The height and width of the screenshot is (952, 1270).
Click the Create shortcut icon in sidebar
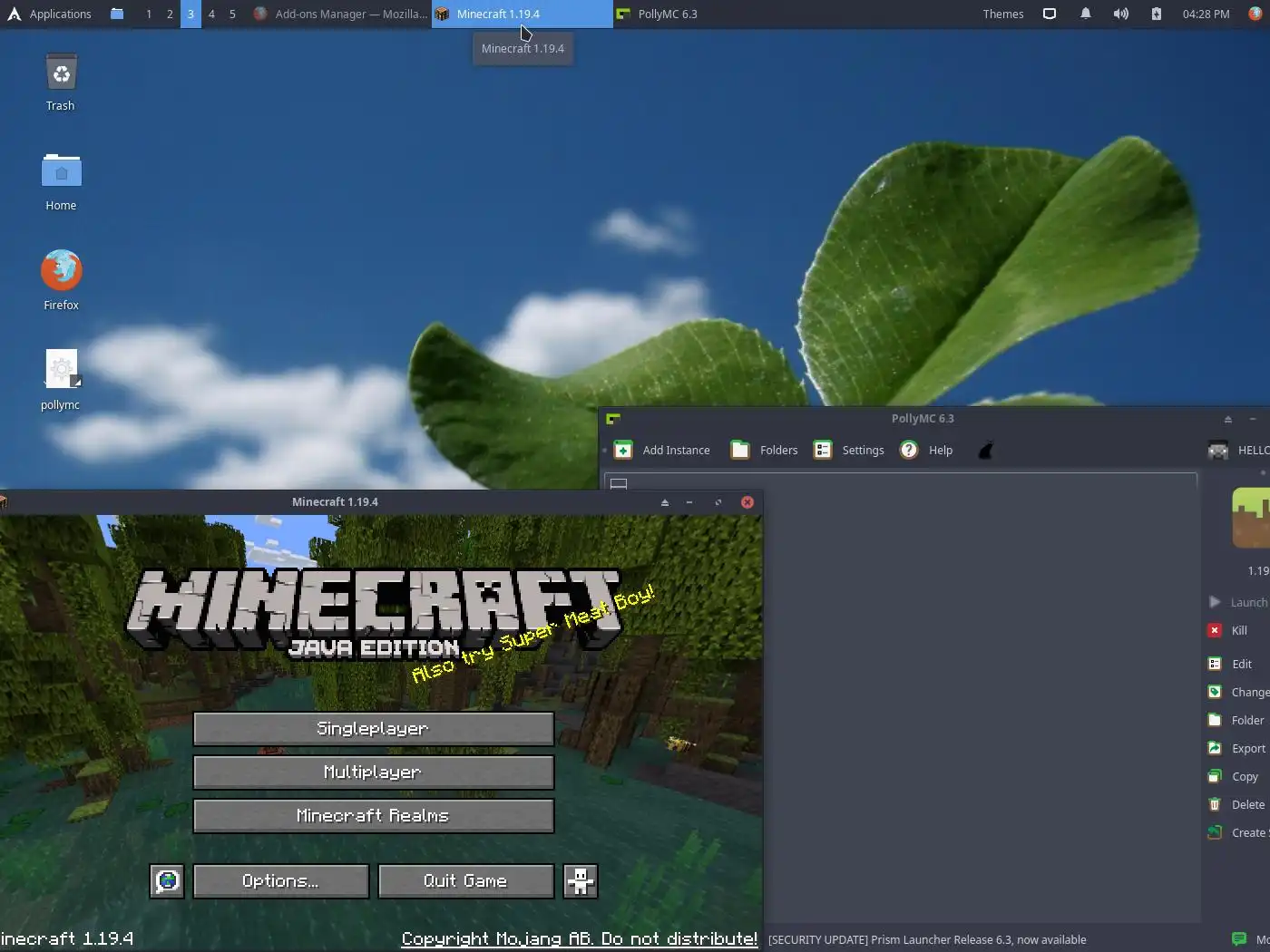[x=1215, y=832]
